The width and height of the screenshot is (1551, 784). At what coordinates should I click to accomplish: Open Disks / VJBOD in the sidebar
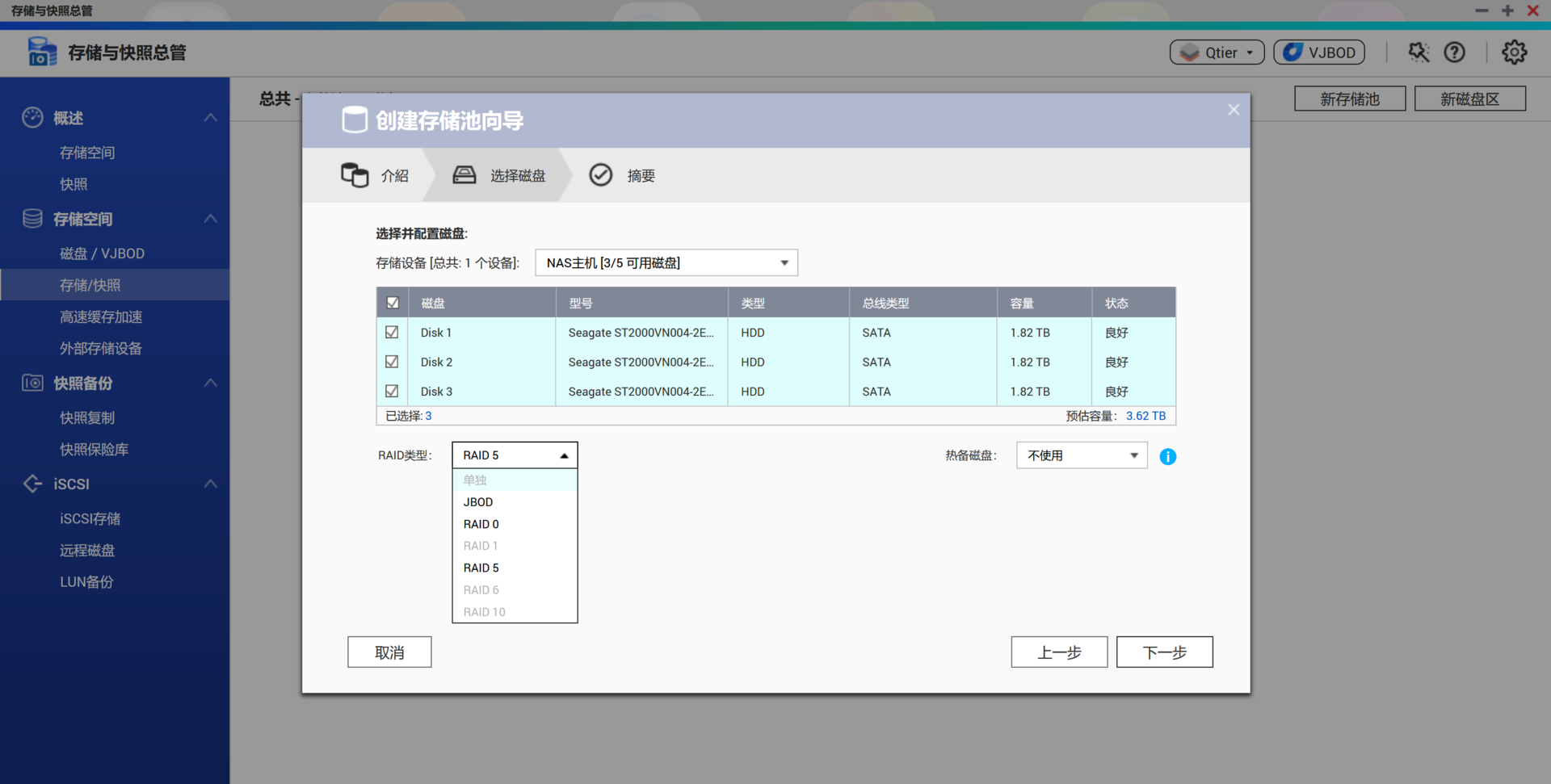tap(102, 254)
